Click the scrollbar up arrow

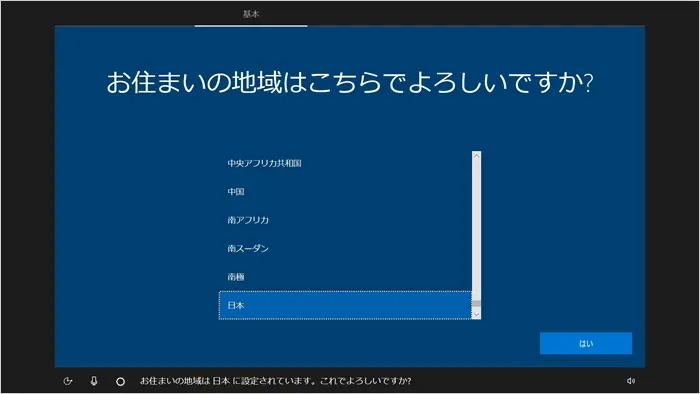[x=476, y=156]
